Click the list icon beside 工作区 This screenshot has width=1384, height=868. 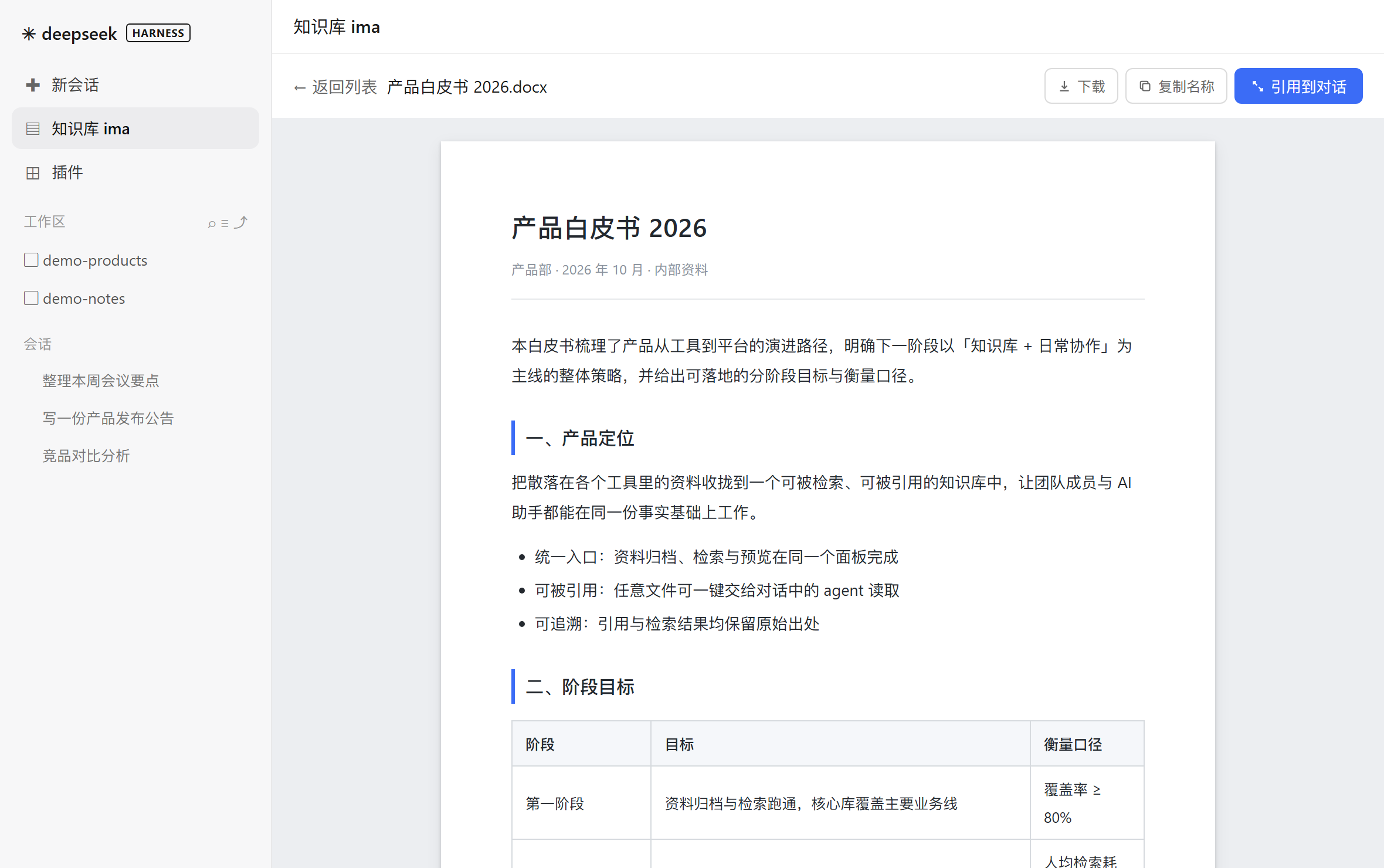[225, 223]
